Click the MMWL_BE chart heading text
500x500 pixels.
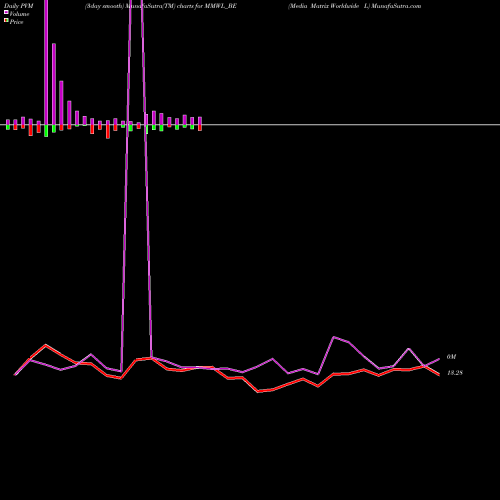coord(161,6)
